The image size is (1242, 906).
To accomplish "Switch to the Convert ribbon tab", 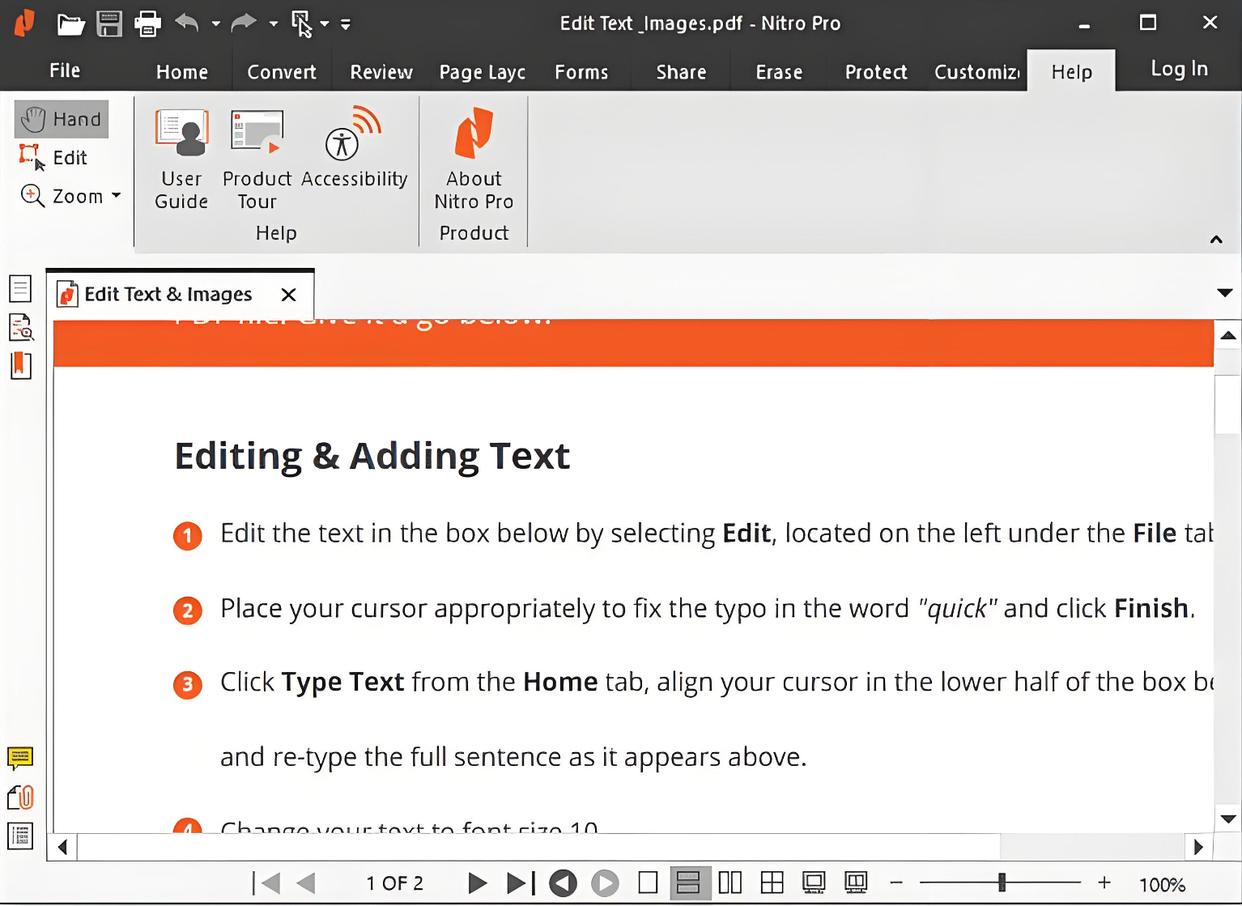I will 281,72.
